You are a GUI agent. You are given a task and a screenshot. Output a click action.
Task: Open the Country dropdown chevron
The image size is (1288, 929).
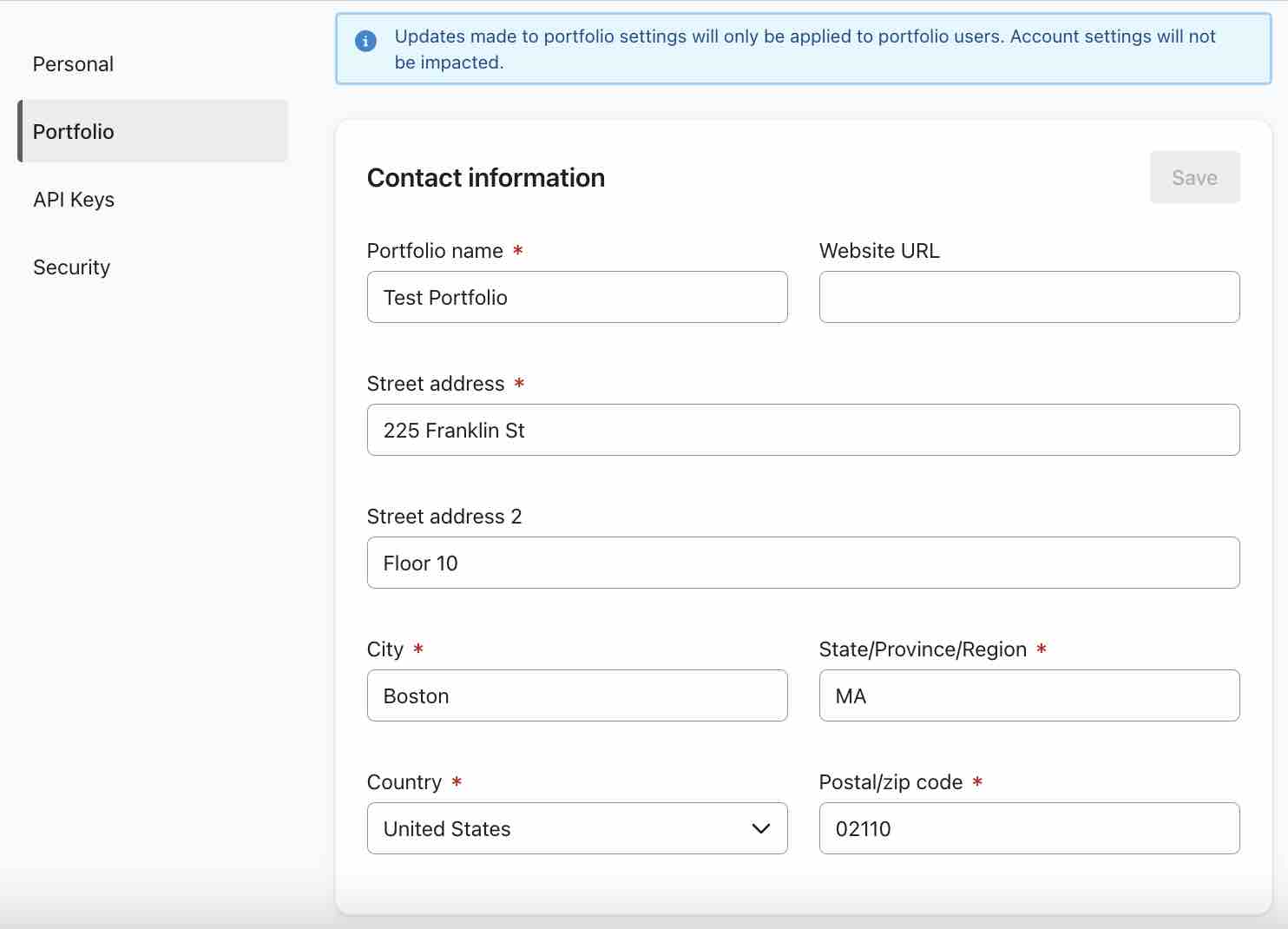point(761,828)
